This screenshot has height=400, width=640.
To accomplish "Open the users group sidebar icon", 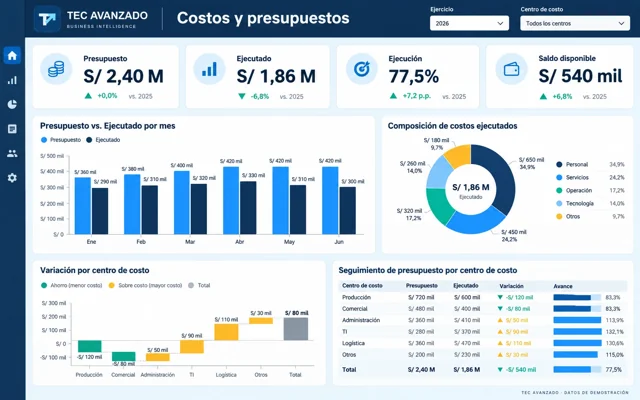I will 12,153.
